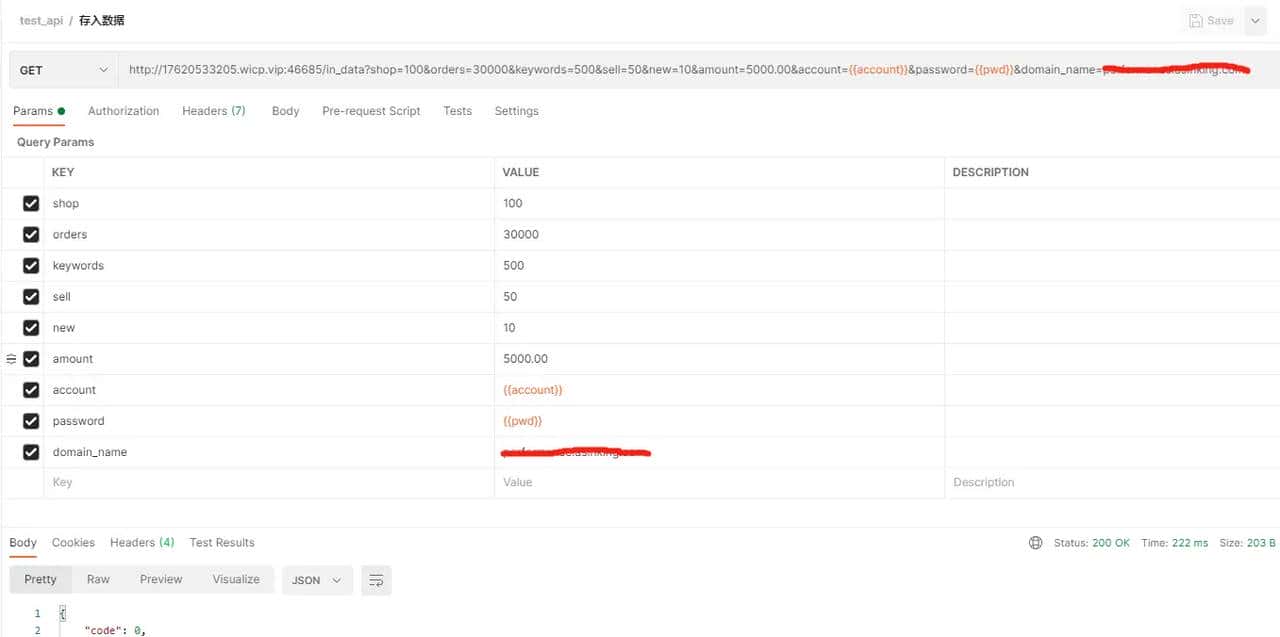
Task: Click the drag handle icon on amount row
Action: 12,359
